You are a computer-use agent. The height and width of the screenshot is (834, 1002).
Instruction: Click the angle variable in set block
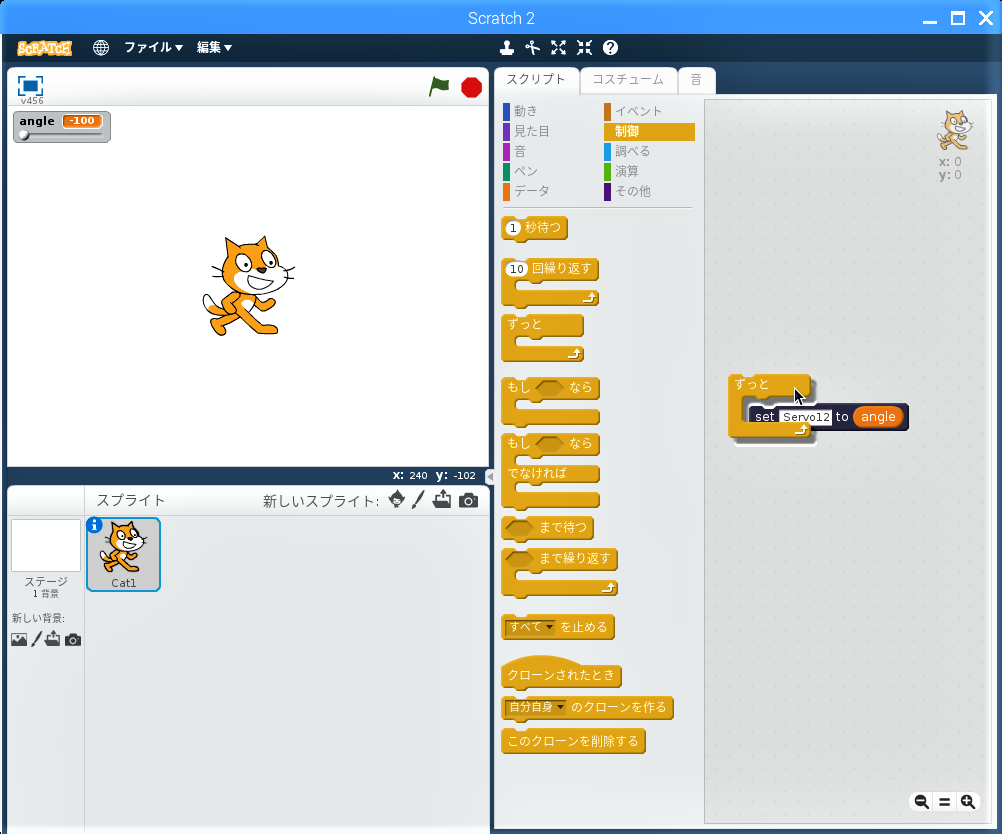[878, 417]
